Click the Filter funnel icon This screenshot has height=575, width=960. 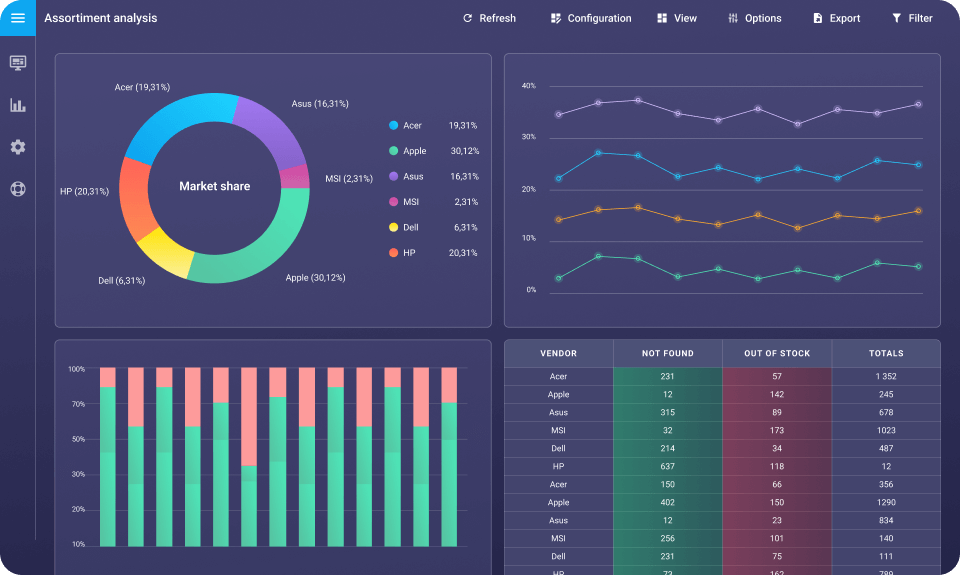click(x=896, y=18)
